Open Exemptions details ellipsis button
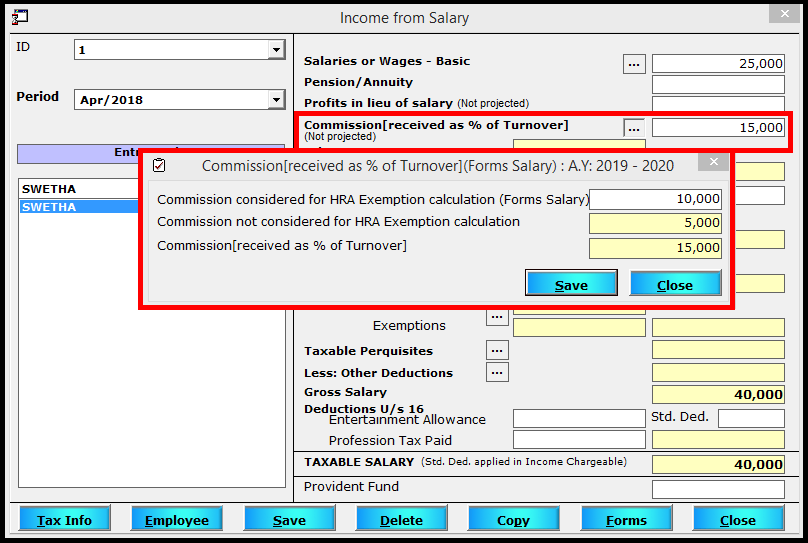The height and width of the screenshot is (543, 808). [497, 317]
